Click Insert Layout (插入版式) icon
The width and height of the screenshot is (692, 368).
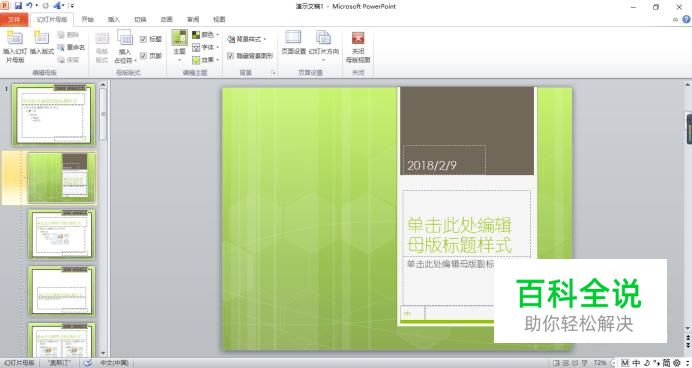point(42,38)
